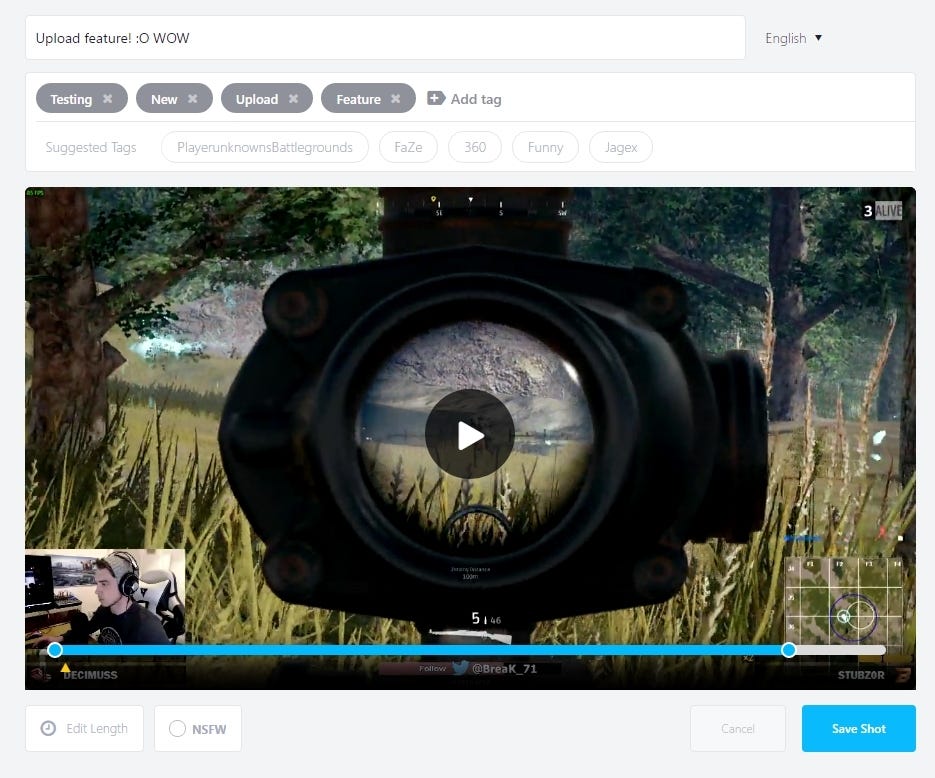Click the Add tag plus icon
This screenshot has height=778, width=935.
coord(436,98)
